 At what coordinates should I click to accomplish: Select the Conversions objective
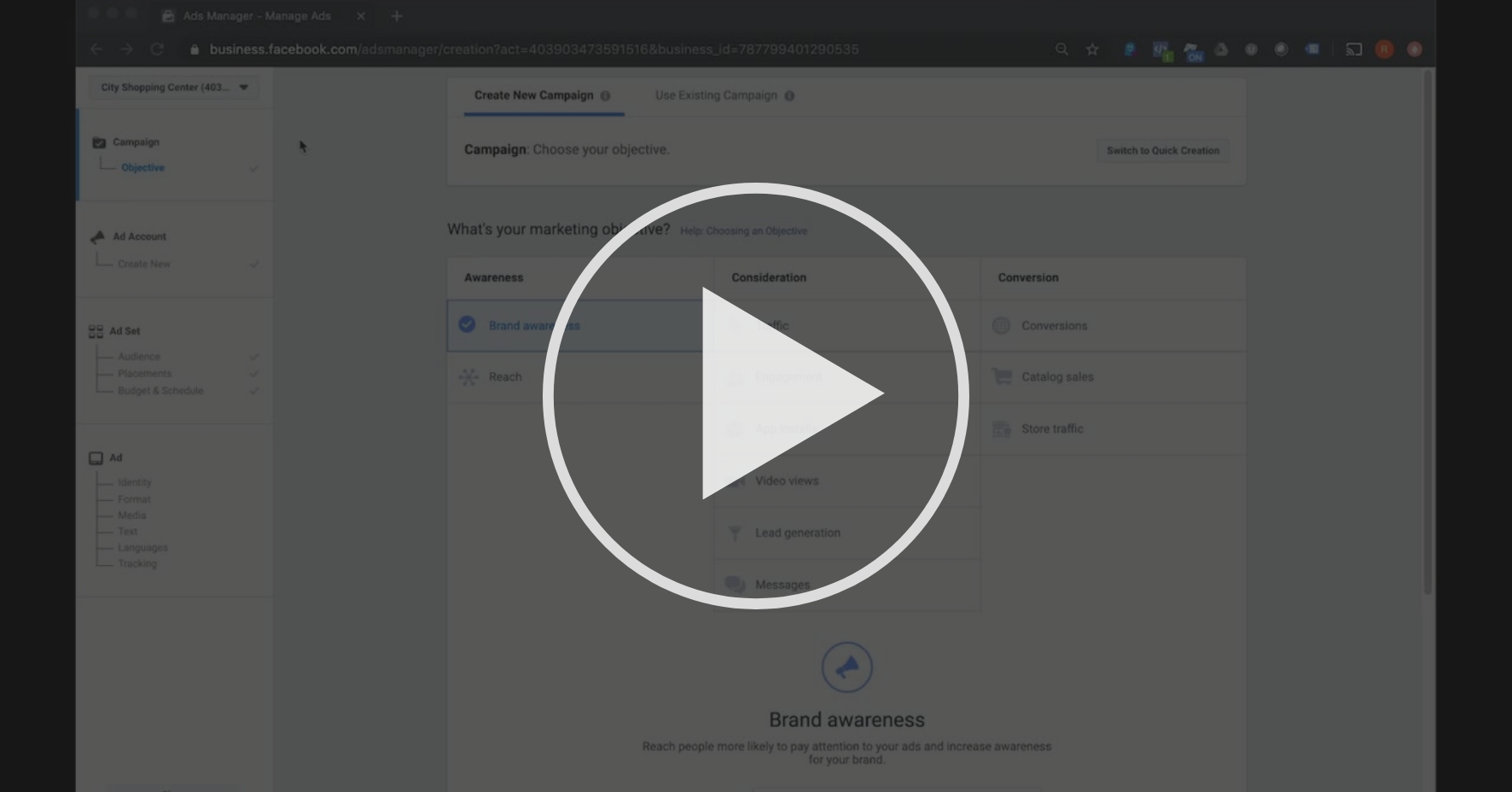[1113, 325]
